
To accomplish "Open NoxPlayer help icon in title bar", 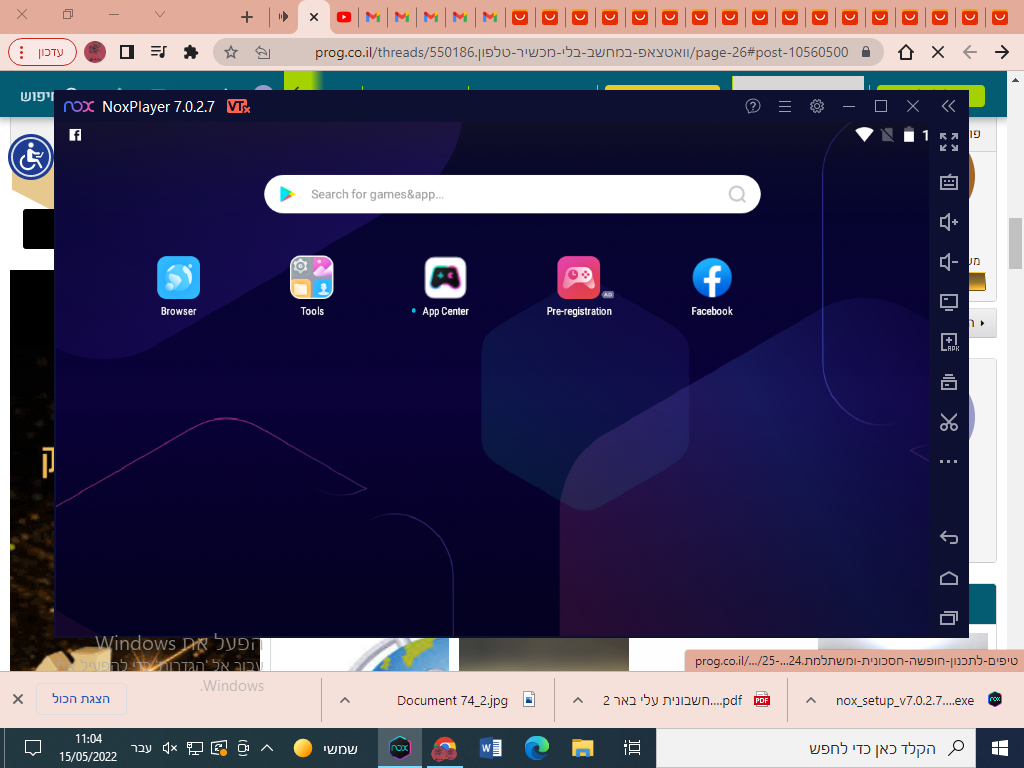I will [x=752, y=106].
